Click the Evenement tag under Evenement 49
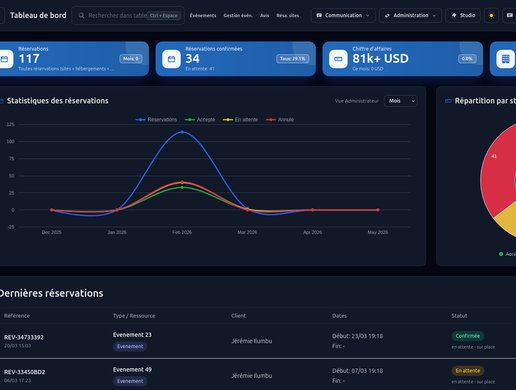Viewport: 516px width, 390px height. [130, 381]
